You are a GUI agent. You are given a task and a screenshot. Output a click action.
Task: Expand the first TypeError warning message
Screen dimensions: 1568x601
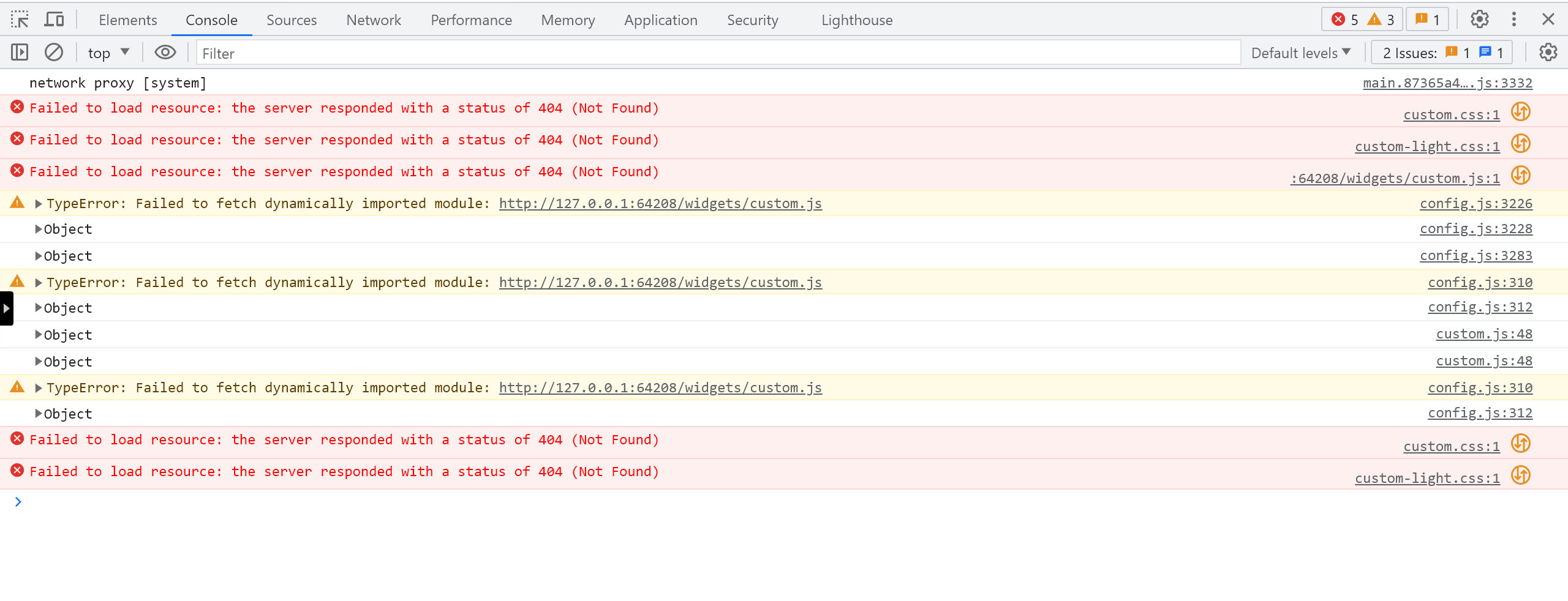click(x=39, y=204)
